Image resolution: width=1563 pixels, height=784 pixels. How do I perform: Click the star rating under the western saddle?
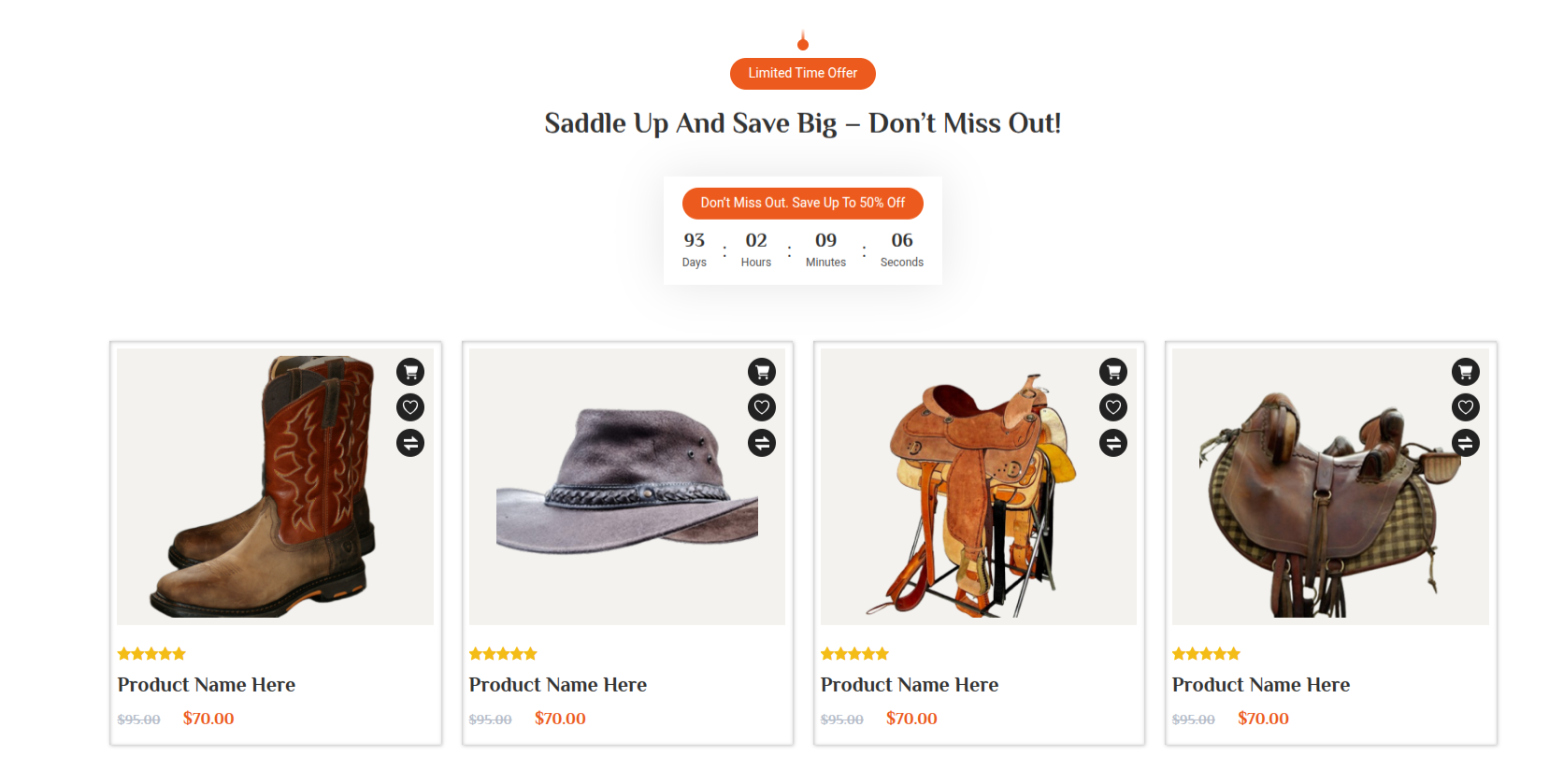click(854, 654)
